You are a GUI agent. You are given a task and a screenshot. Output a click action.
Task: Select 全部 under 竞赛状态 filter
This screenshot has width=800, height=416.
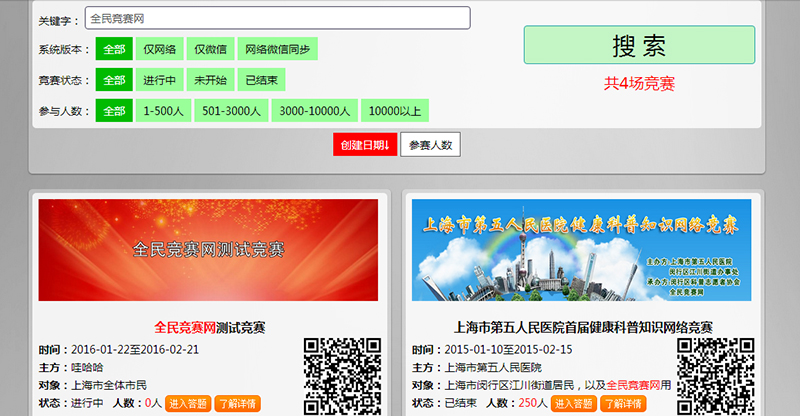point(114,80)
